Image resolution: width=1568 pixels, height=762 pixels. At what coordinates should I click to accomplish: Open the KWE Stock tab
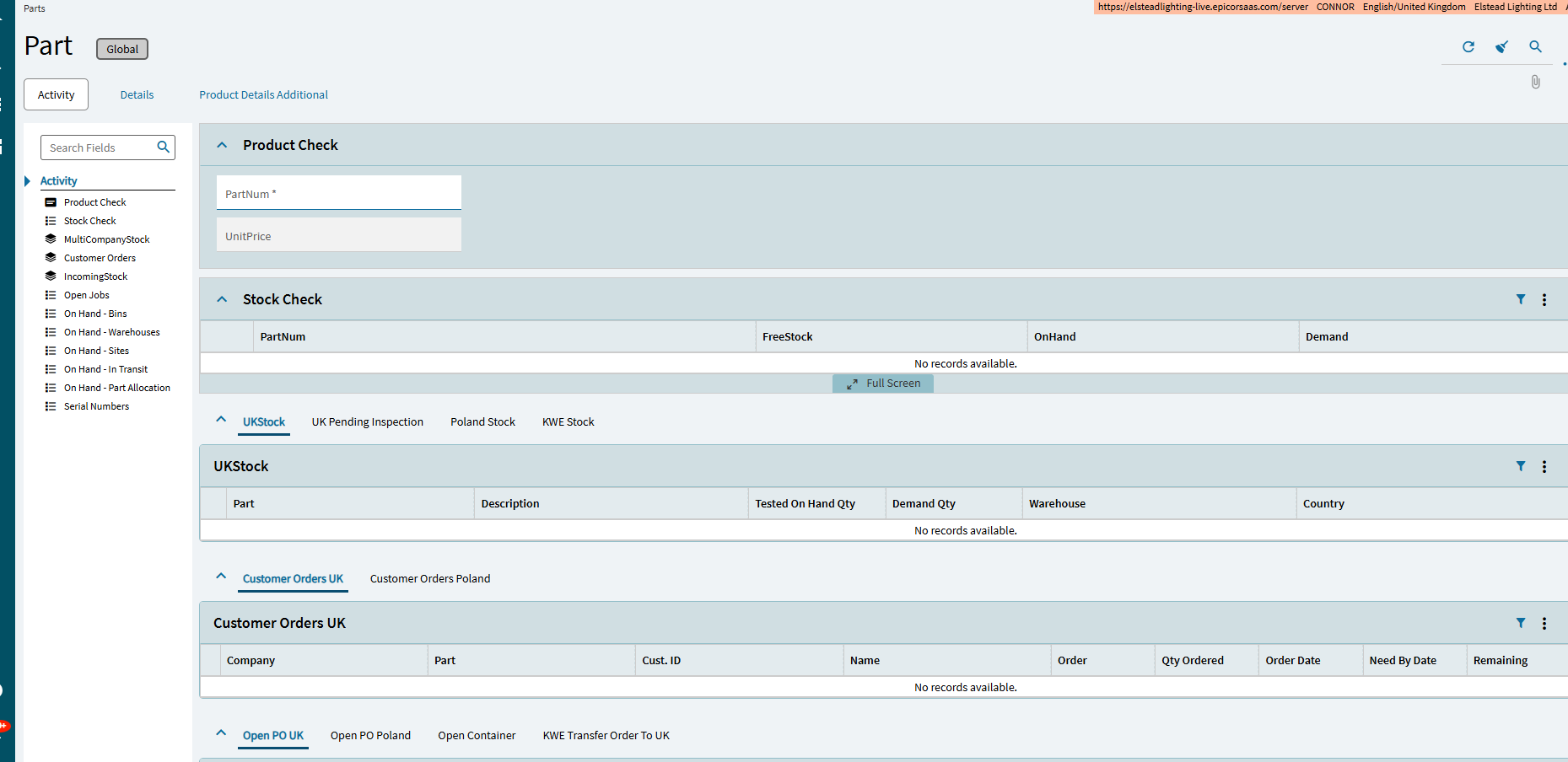(568, 421)
